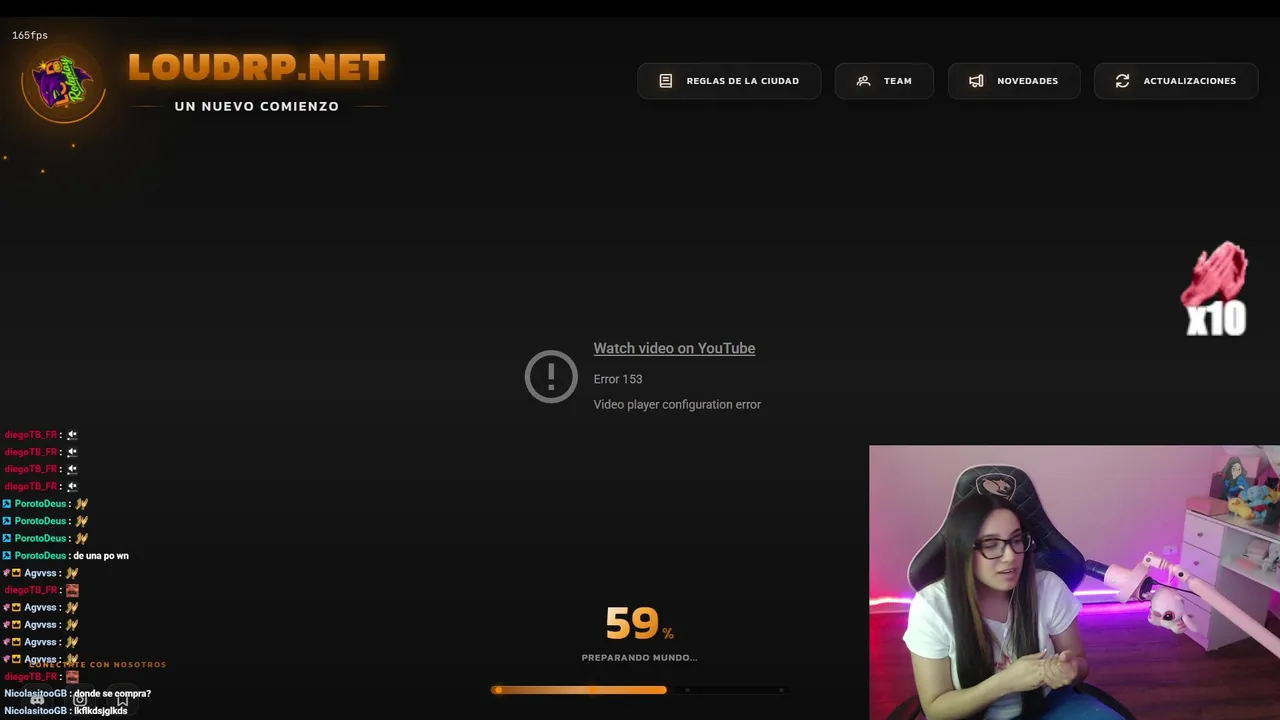Click the 165fps counter
This screenshot has width=1280, height=720.
click(30, 35)
